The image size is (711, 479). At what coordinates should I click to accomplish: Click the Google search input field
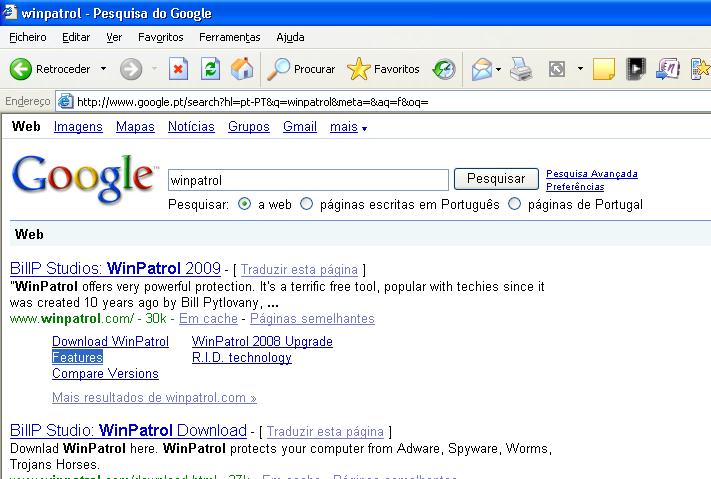coord(308,180)
